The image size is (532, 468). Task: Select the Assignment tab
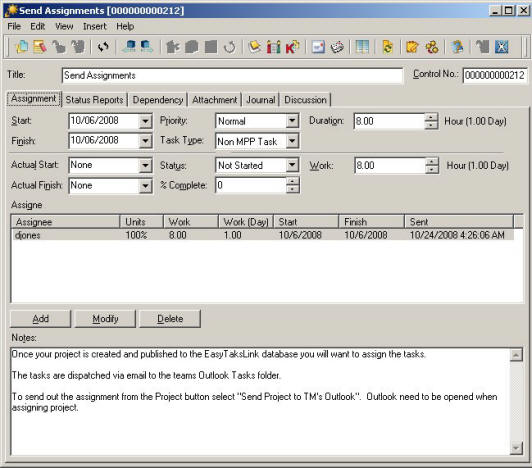(34, 99)
